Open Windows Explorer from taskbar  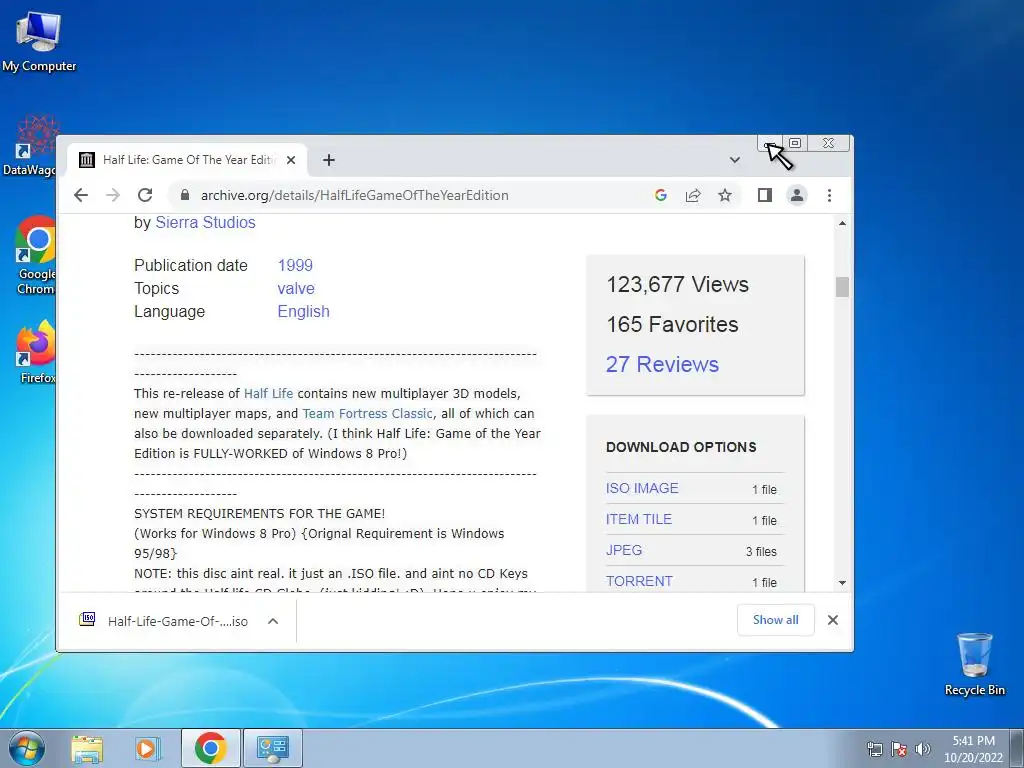87,748
